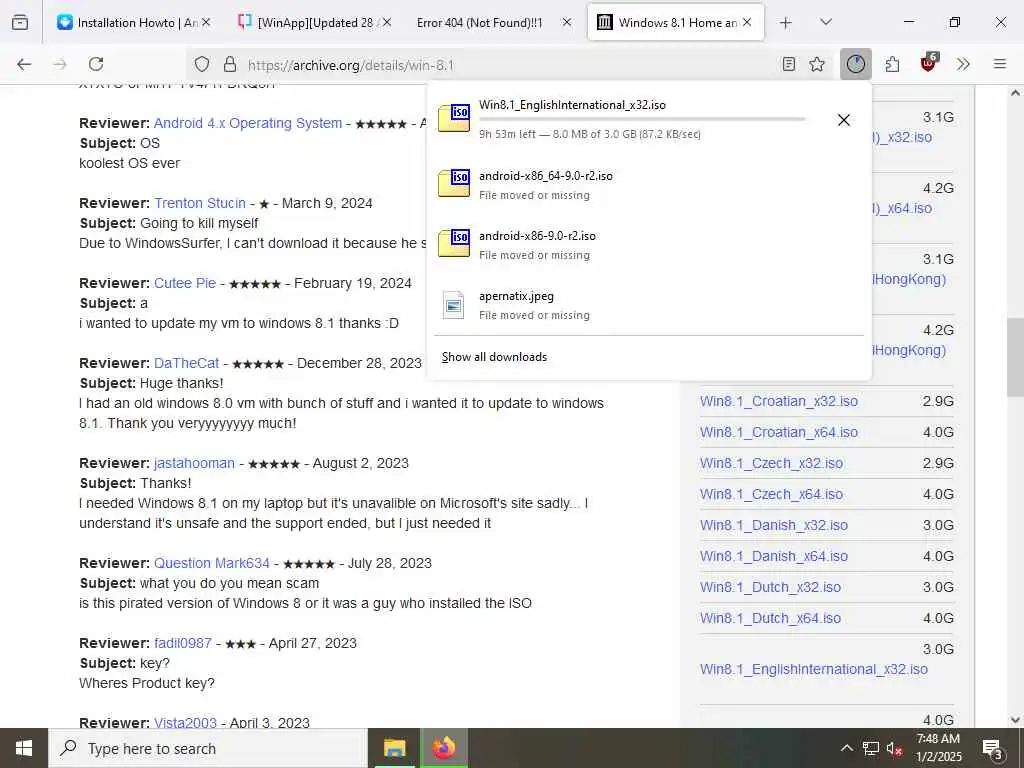This screenshot has height=768, width=1024.
Task: Download Win8.1_Danish_x32.iso
Action: [x=774, y=525]
